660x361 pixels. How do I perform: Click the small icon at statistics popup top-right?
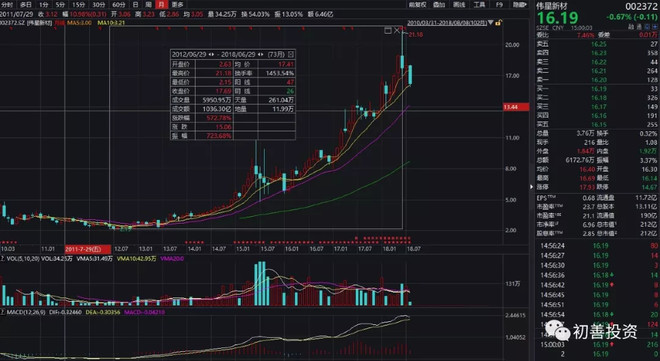click(x=291, y=55)
